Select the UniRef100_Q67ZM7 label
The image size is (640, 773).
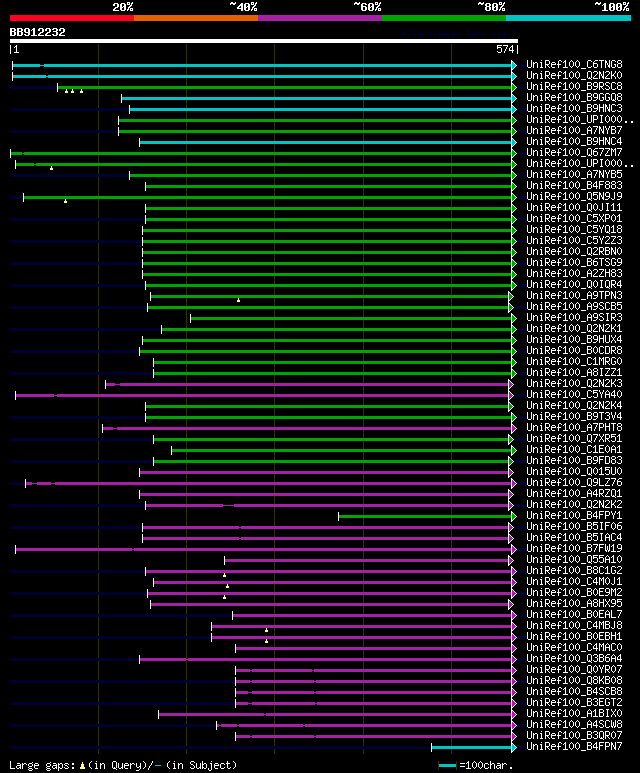point(574,152)
